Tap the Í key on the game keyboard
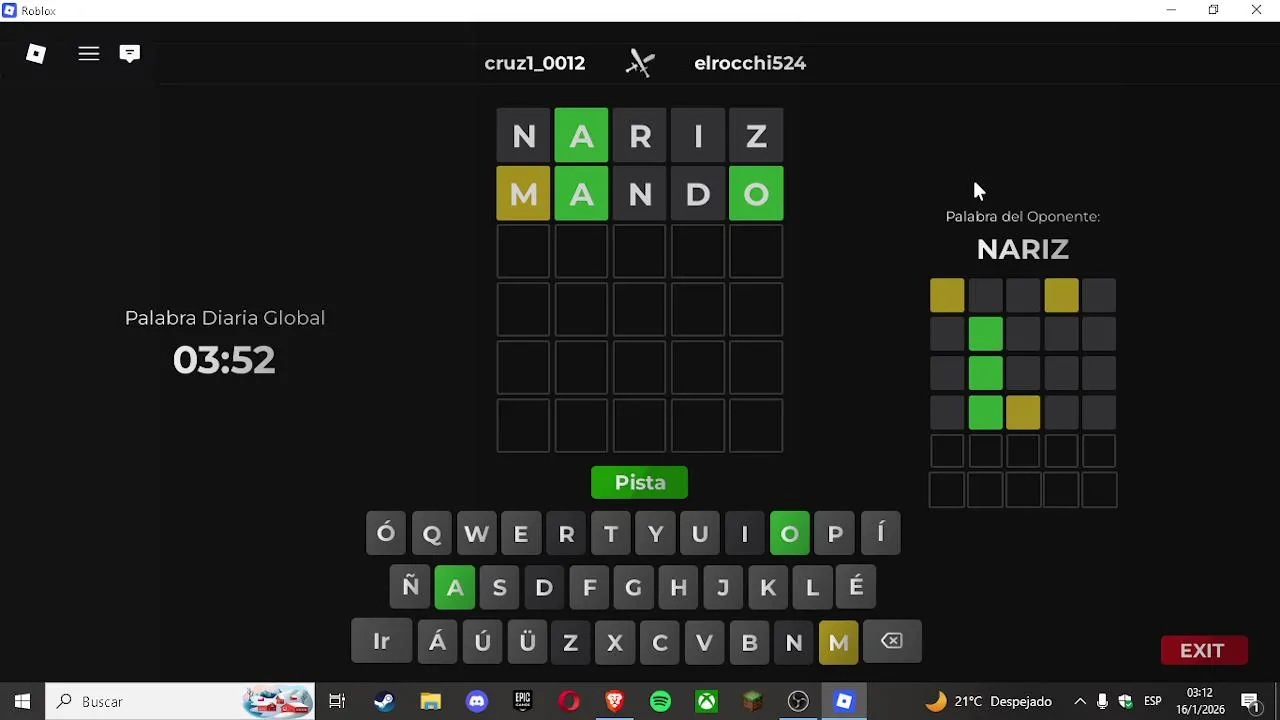The image size is (1280, 720). (x=881, y=534)
